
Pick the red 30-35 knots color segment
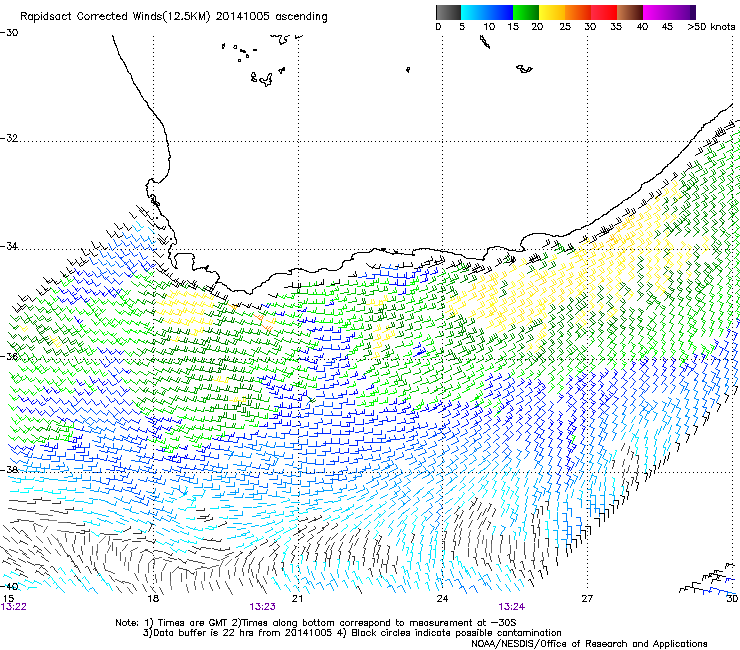tap(604, 12)
